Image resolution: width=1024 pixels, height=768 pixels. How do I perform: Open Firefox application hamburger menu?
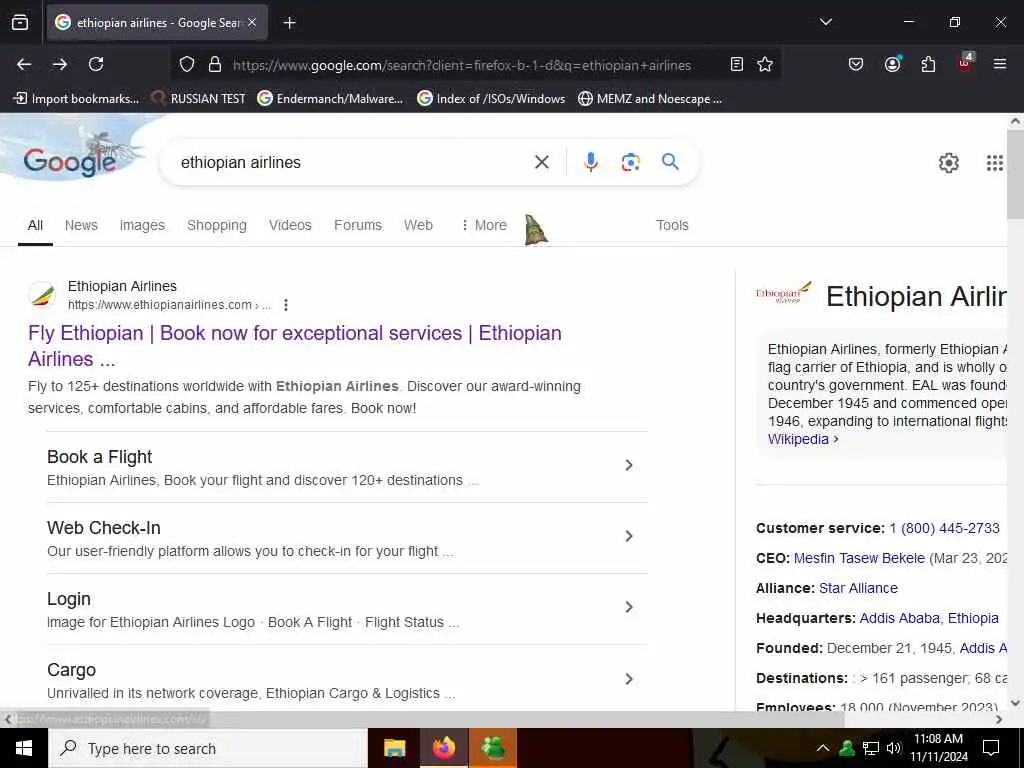pos(999,64)
